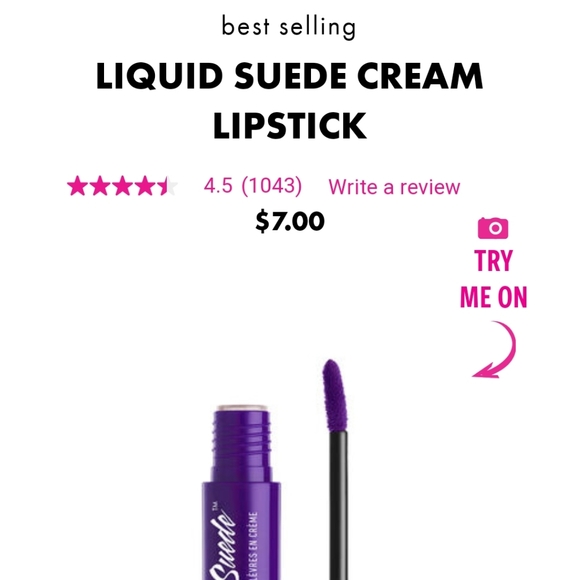Click the LÈVRES EN CRÈME tube text
The height and width of the screenshot is (580, 579).
253,546
